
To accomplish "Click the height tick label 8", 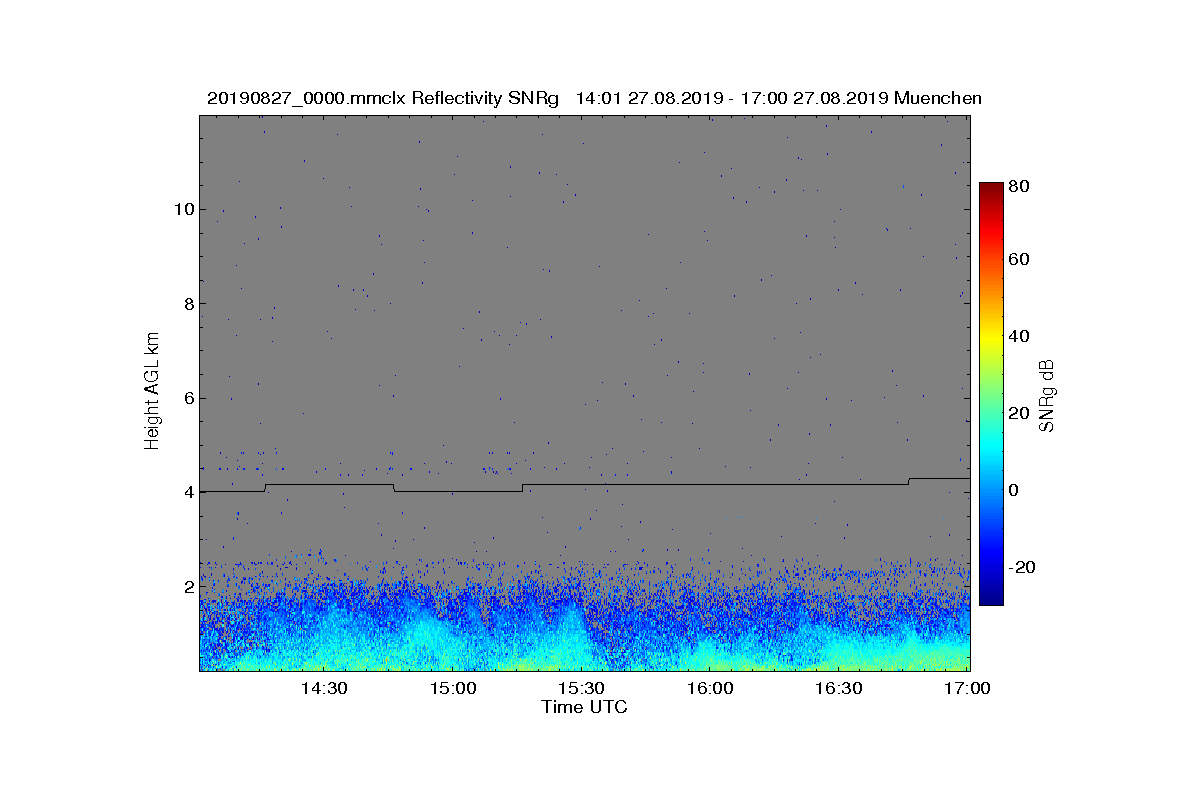I will [x=188, y=303].
